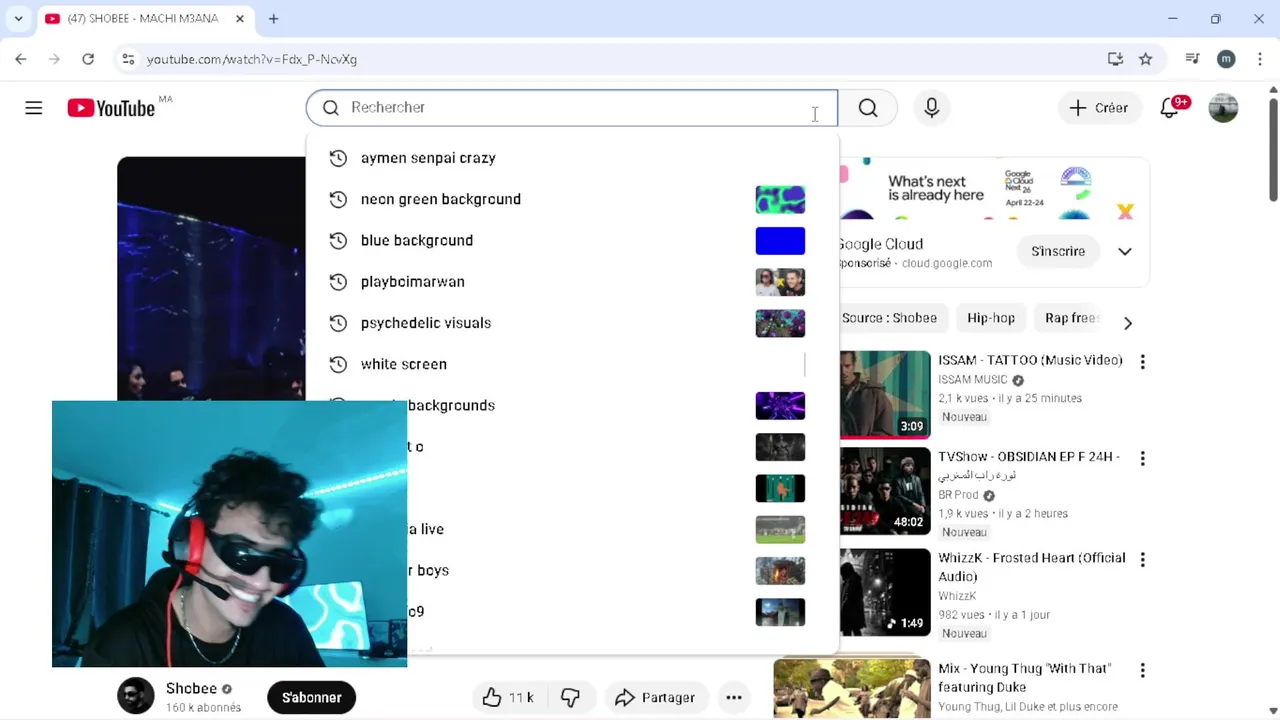
Task: Open Chrome three-dot menu
Action: click(1259, 59)
